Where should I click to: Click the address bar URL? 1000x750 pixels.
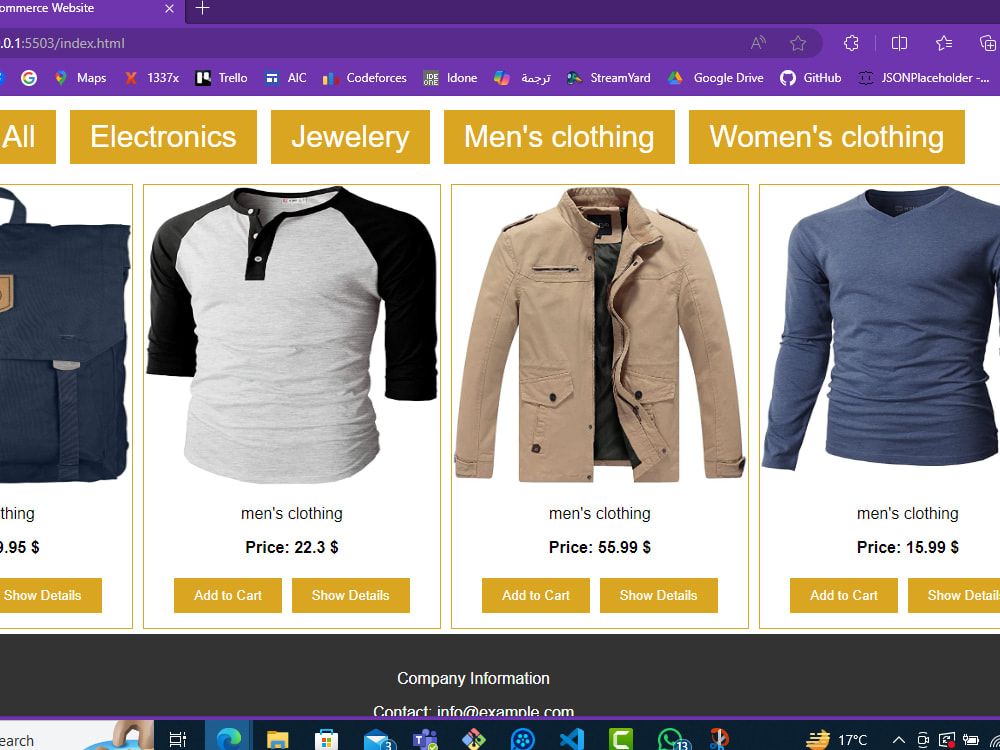click(x=62, y=43)
